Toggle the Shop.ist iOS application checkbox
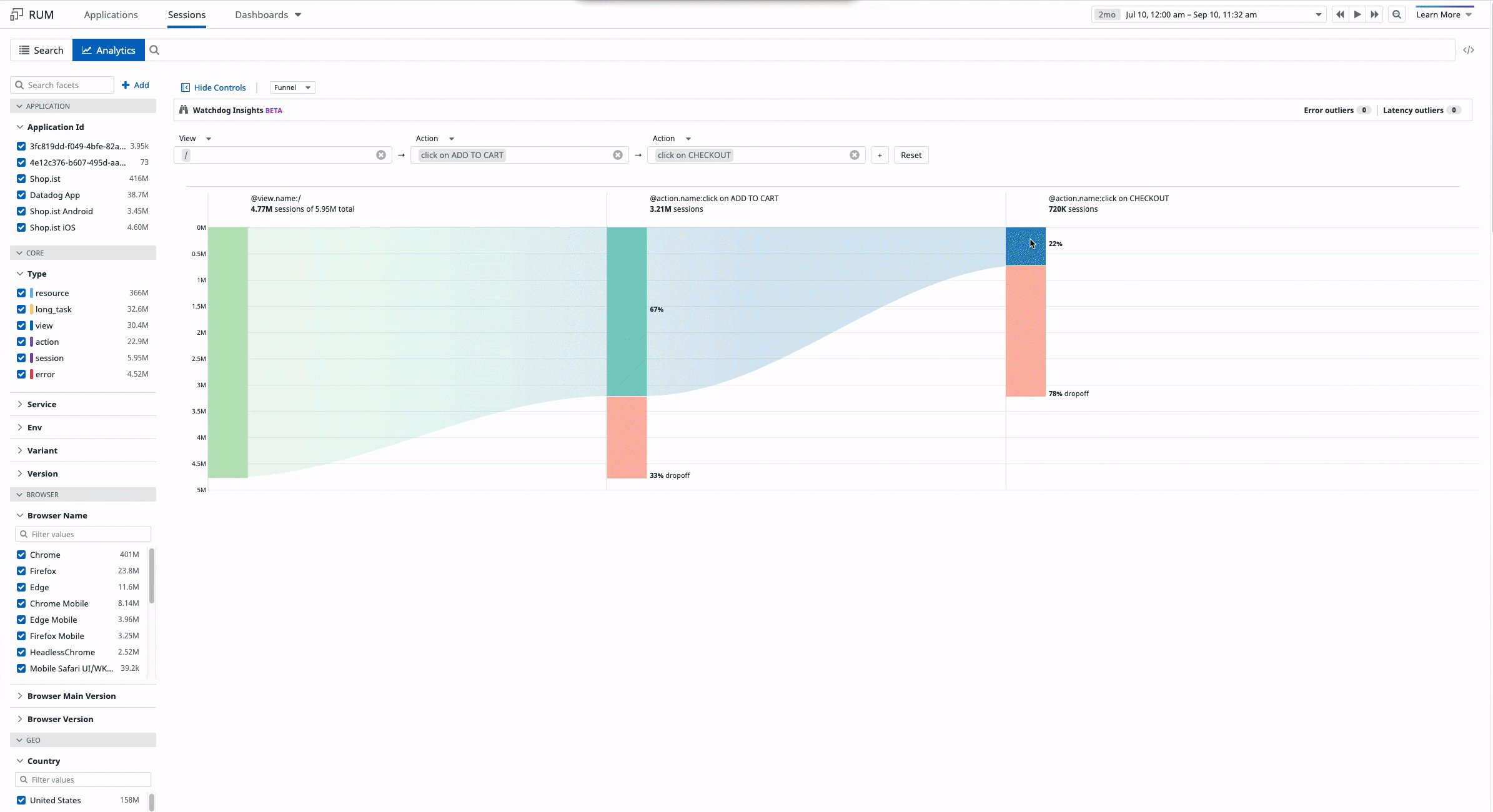The height and width of the screenshot is (812, 1493). (x=21, y=227)
